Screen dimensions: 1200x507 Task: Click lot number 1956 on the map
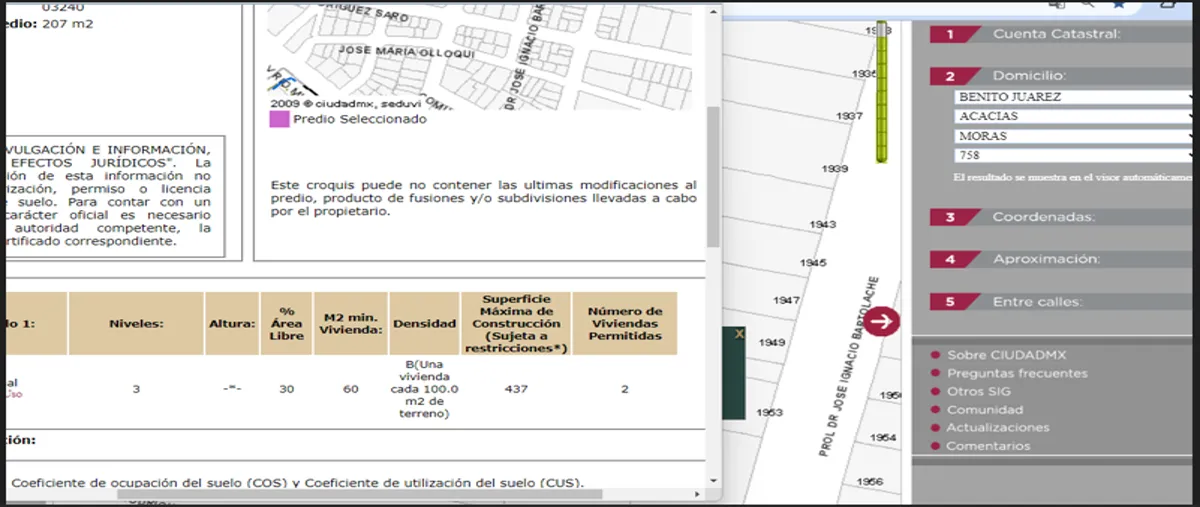pos(870,481)
